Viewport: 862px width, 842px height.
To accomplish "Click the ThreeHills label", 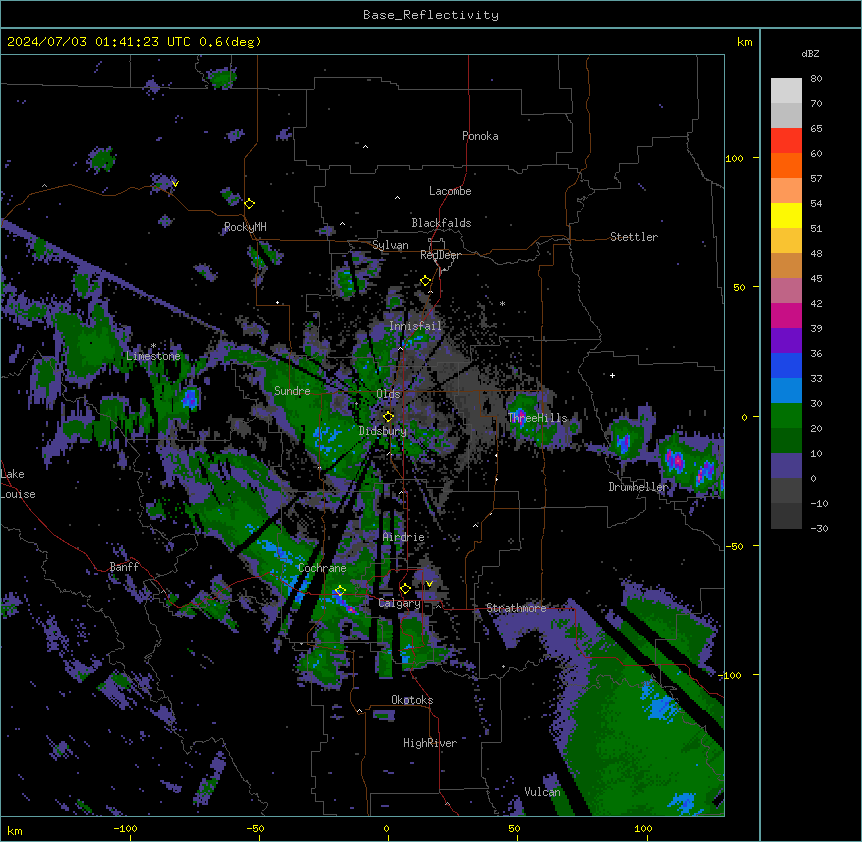I will pos(538,418).
